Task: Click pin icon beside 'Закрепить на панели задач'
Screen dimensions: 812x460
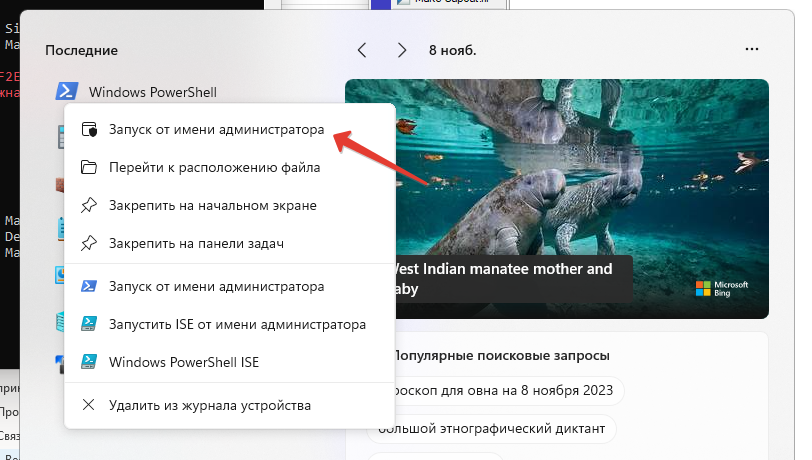Action: coord(89,243)
